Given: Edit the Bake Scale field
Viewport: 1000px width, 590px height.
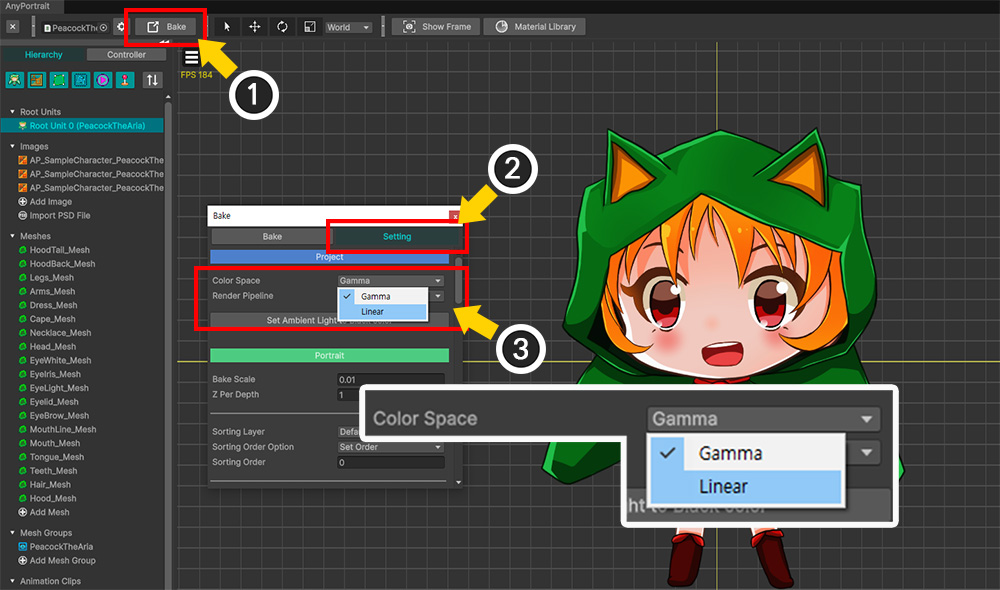Looking at the screenshot, I should click(x=390, y=380).
